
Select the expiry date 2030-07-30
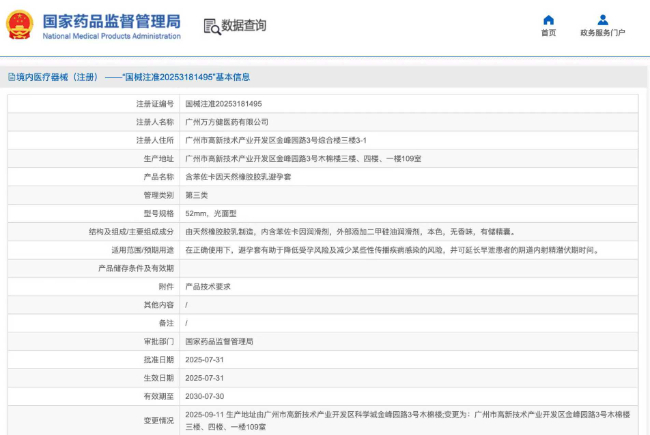pyautogui.click(x=207, y=396)
